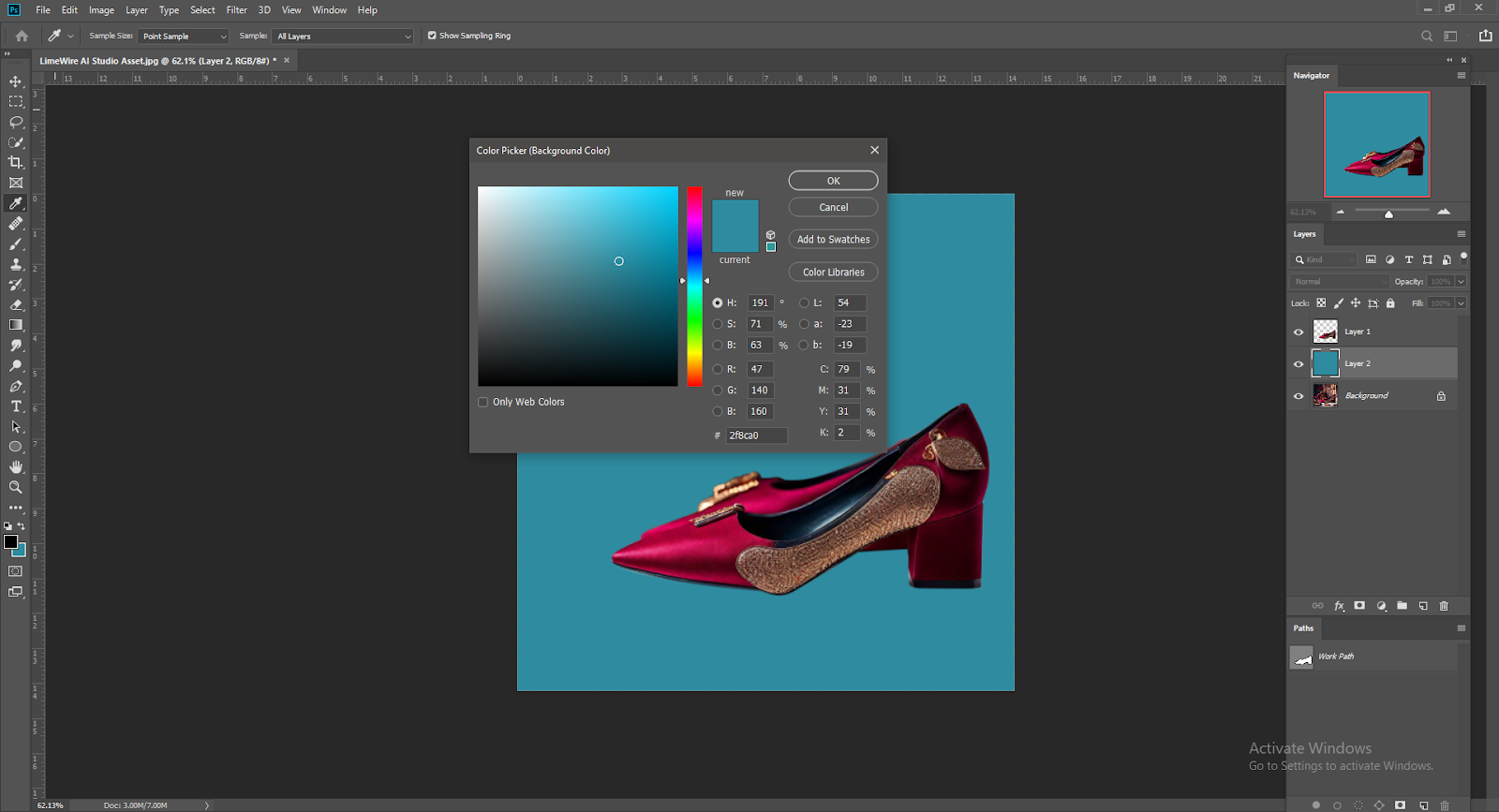Image resolution: width=1499 pixels, height=812 pixels.
Task: Select the Rectangular Marquee tool
Action: click(16, 101)
